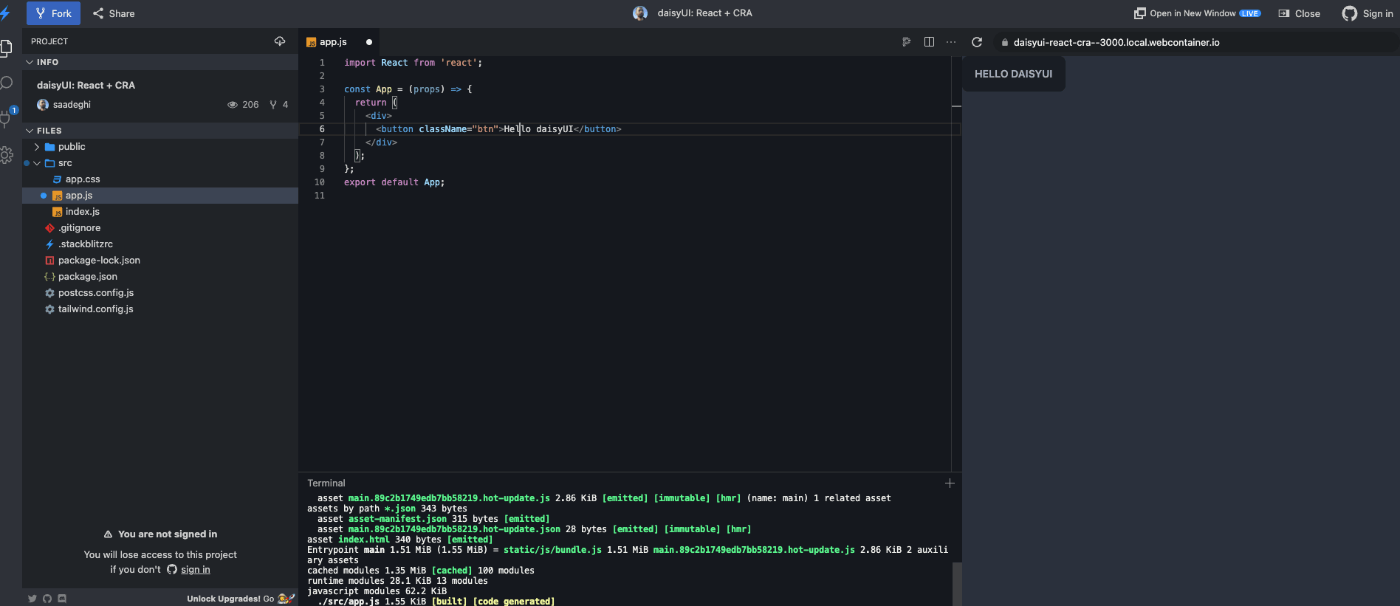Open the .stackblitzrc file
The height and width of the screenshot is (606, 1400).
point(160,244)
